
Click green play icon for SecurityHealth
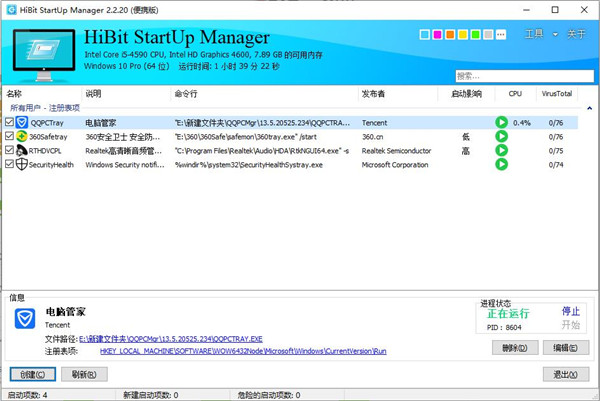pyautogui.click(x=502, y=164)
